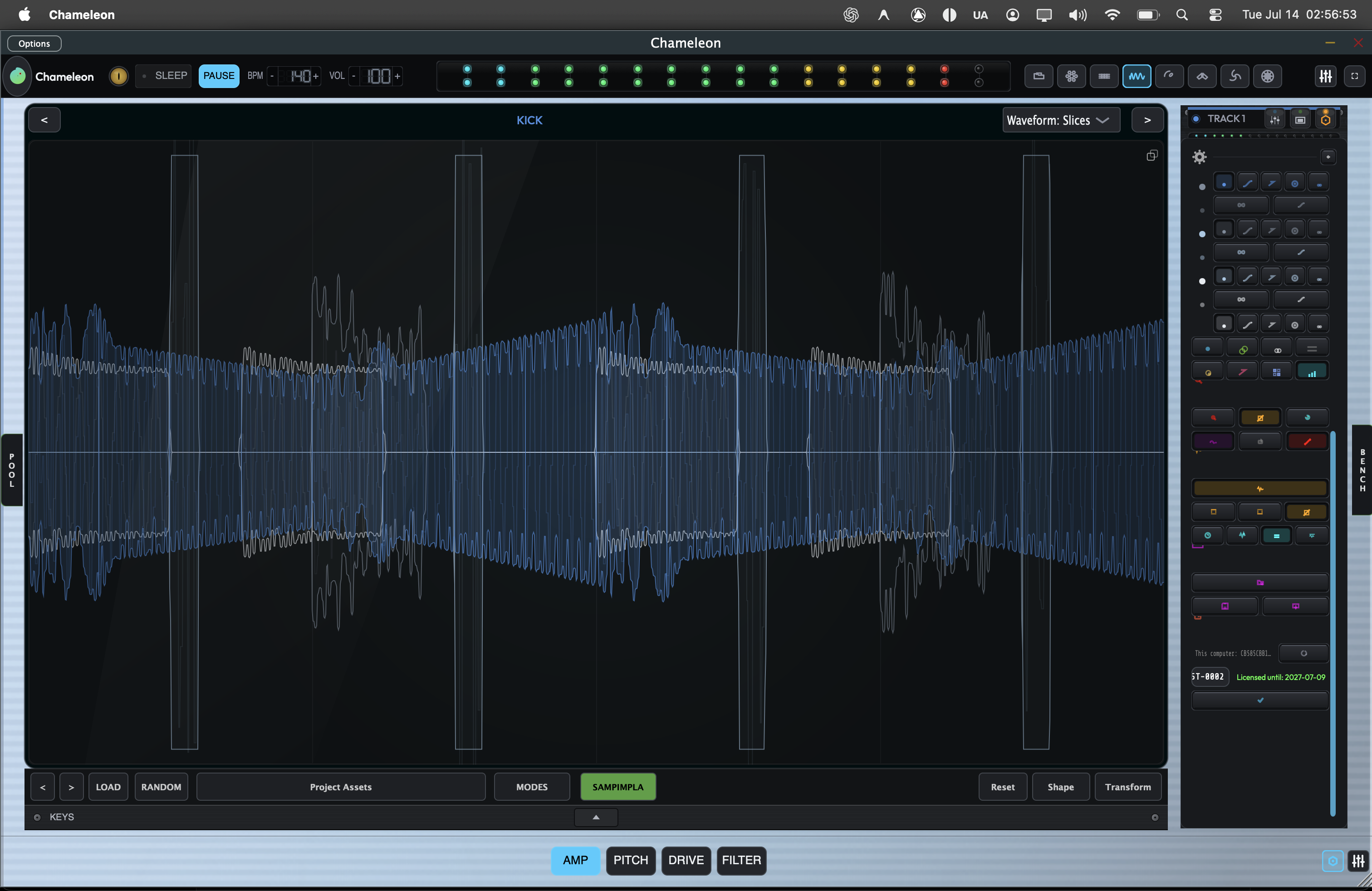The height and width of the screenshot is (891, 1372).
Task: Toggle the fullscreen bracket icon
Action: pyautogui.click(x=1354, y=76)
